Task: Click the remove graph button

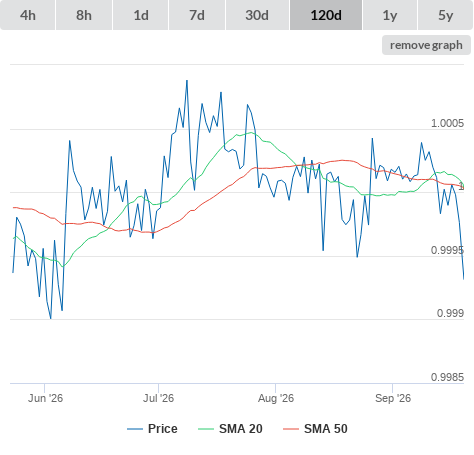Action: click(x=426, y=45)
